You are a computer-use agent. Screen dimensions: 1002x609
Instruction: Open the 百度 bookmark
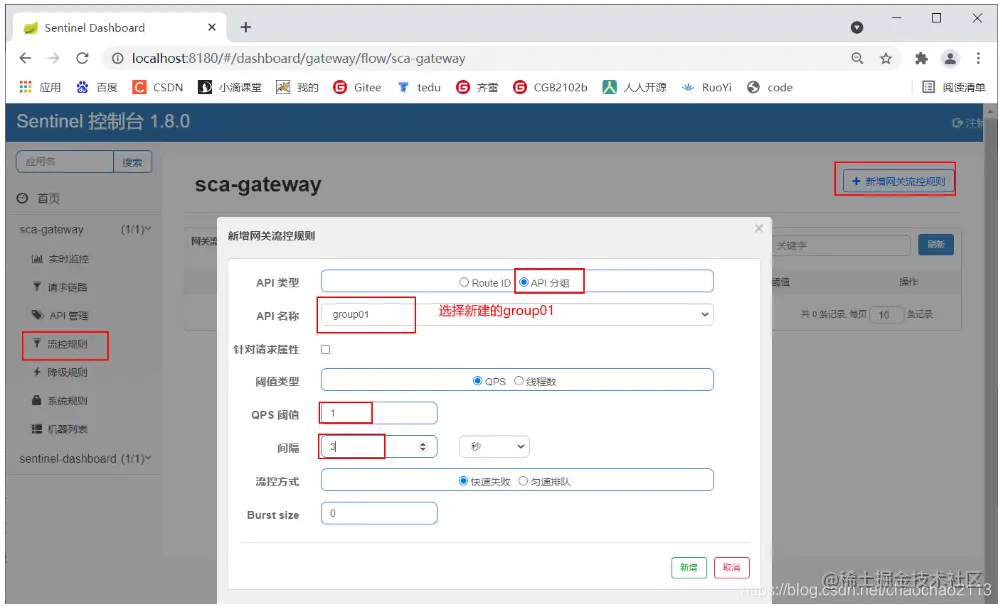point(96,87)
